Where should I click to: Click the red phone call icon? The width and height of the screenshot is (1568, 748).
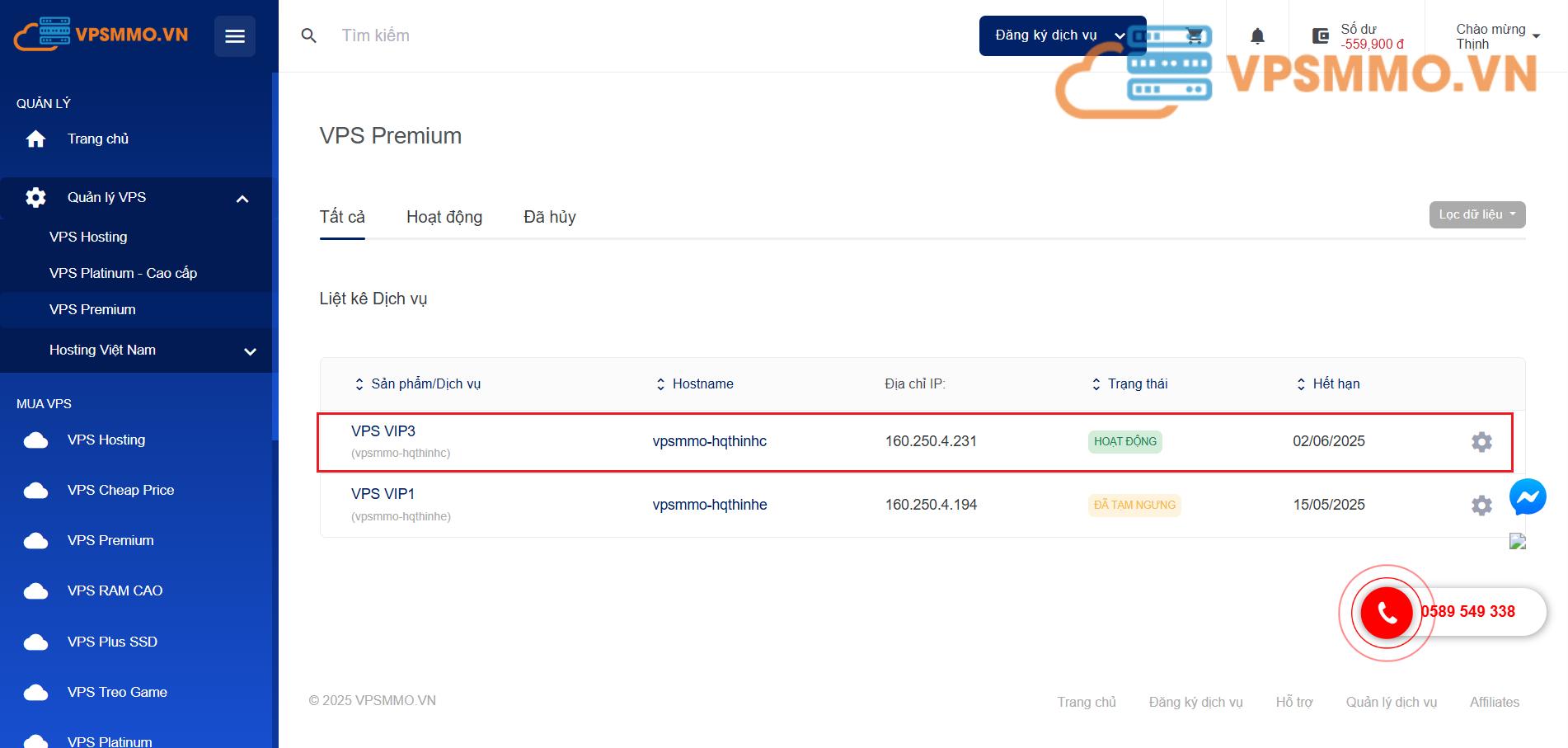pyautogui.click(x=1387, y=613)
